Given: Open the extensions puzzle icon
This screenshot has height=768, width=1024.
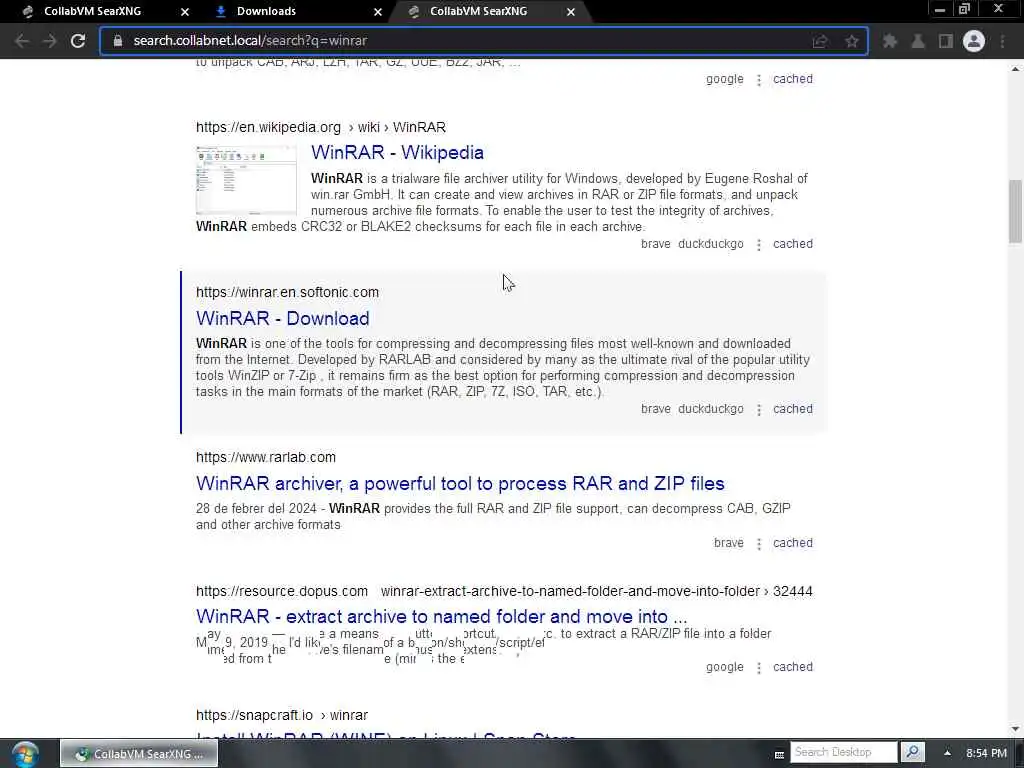Looking at the screenshot, I should point(889,41).
